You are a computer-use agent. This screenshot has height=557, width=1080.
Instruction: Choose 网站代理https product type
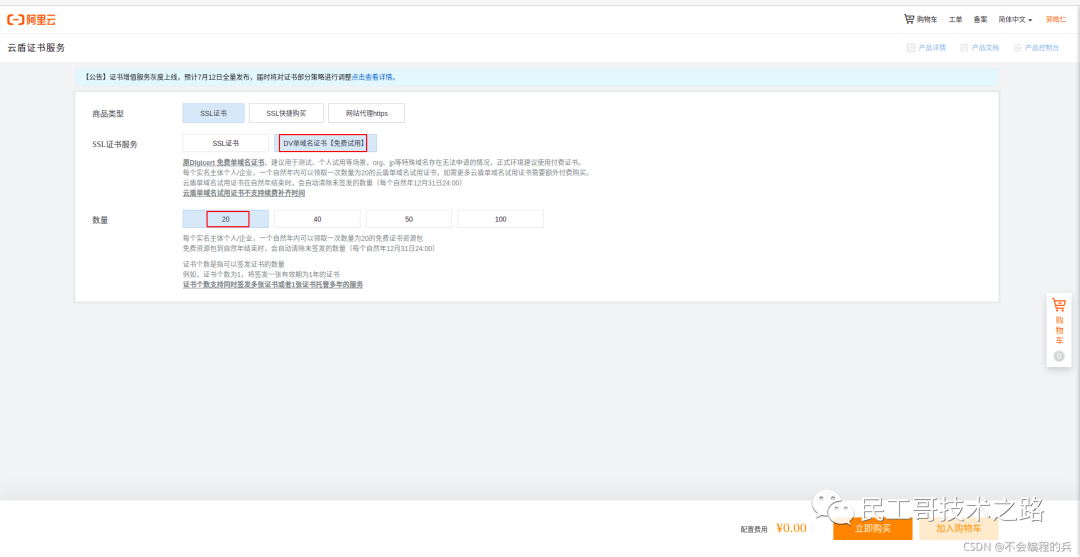point(367,114)
